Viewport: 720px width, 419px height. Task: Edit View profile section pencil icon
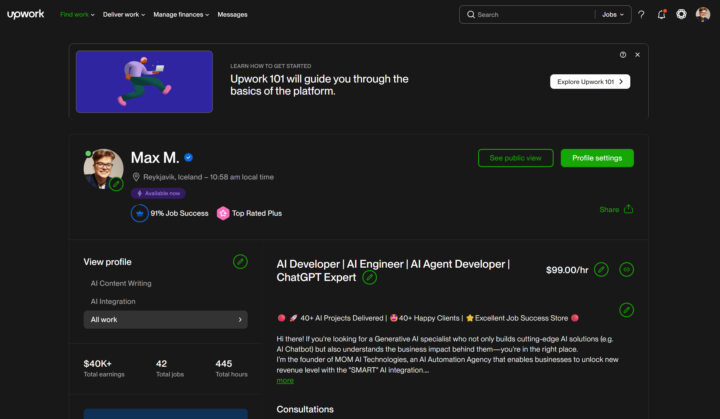(x=240, y=261)
